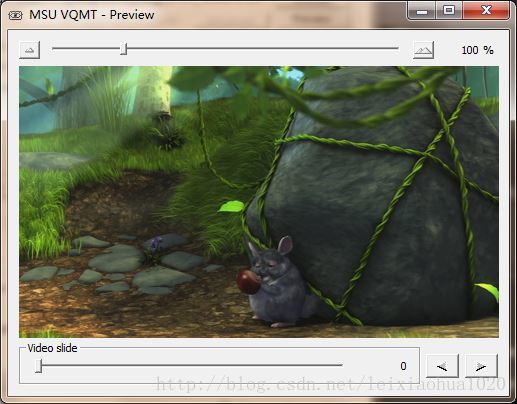Minimize the Preview window
The width and height of the screenshot is (517, 404).
422,11
